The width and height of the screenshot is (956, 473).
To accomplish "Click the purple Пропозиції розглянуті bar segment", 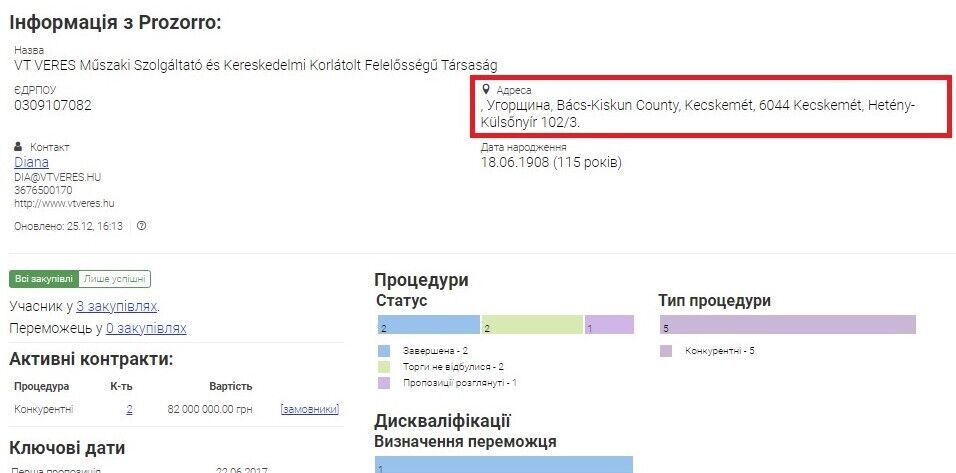I will point(609,325).
